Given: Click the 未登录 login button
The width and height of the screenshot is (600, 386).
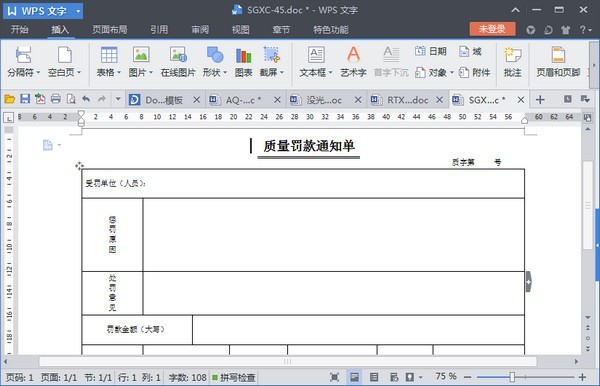Looking at the screenshot, I should pyautogui.click(x=492, y=29).
